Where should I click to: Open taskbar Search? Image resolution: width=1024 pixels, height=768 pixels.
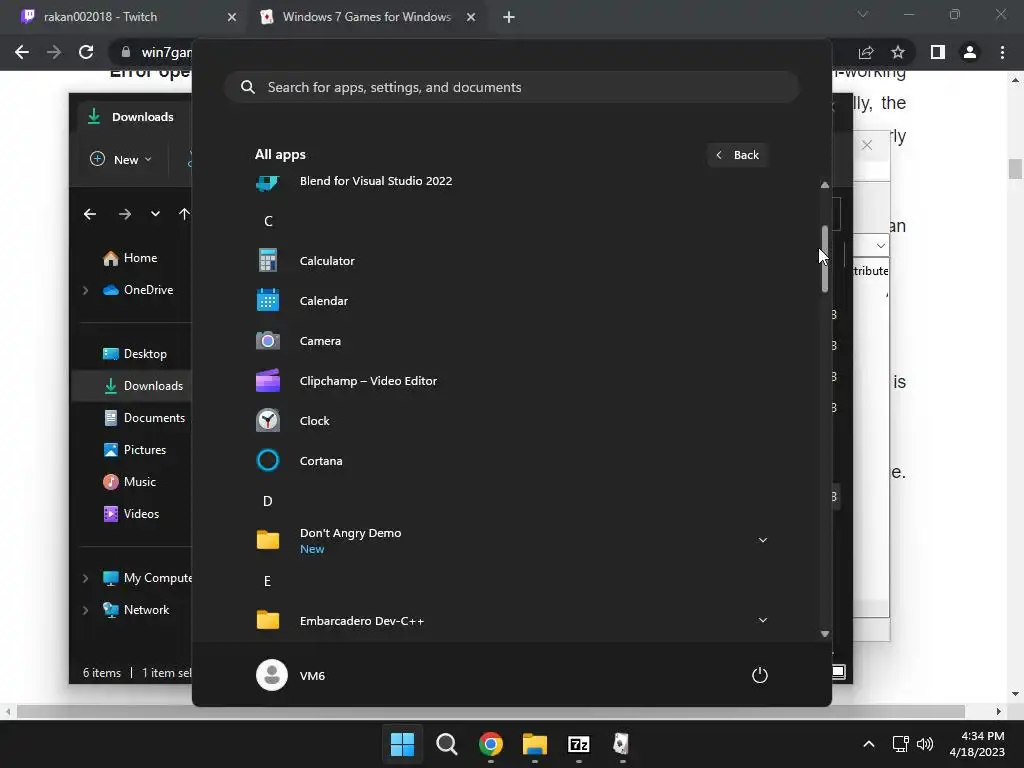tap(447, 744)
